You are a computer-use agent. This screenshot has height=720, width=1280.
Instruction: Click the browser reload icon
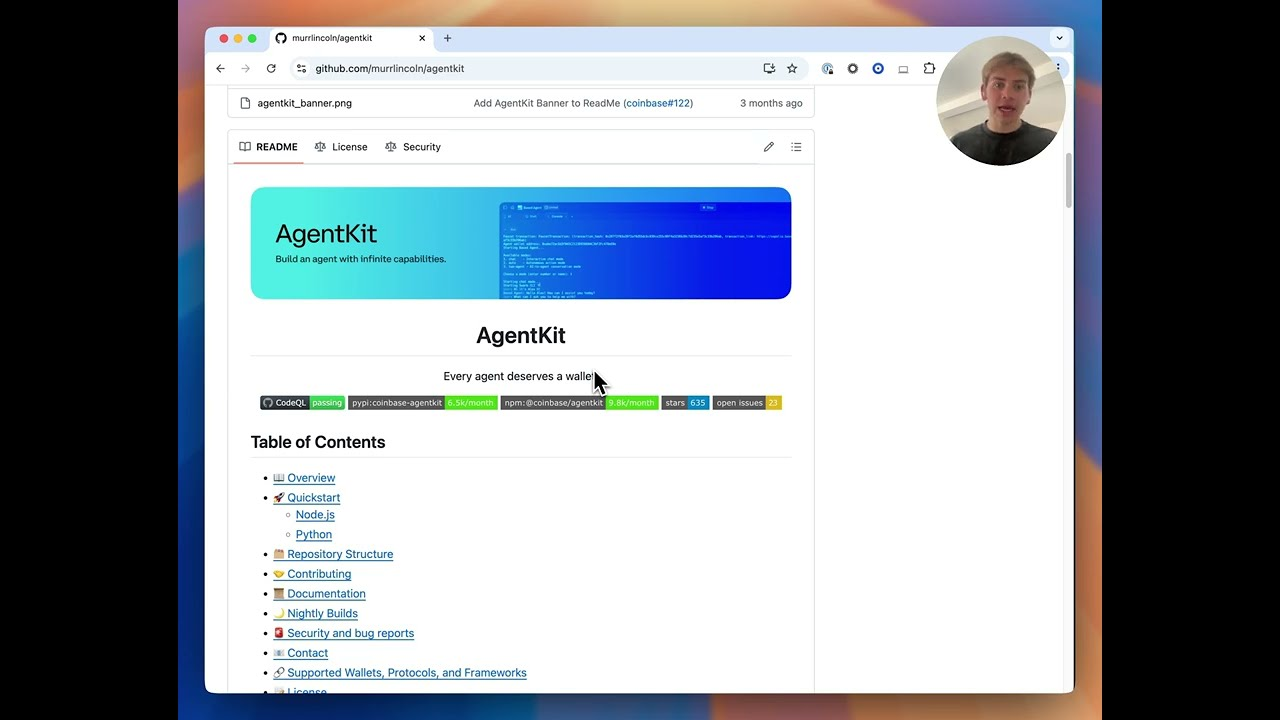tap(271, 69)
